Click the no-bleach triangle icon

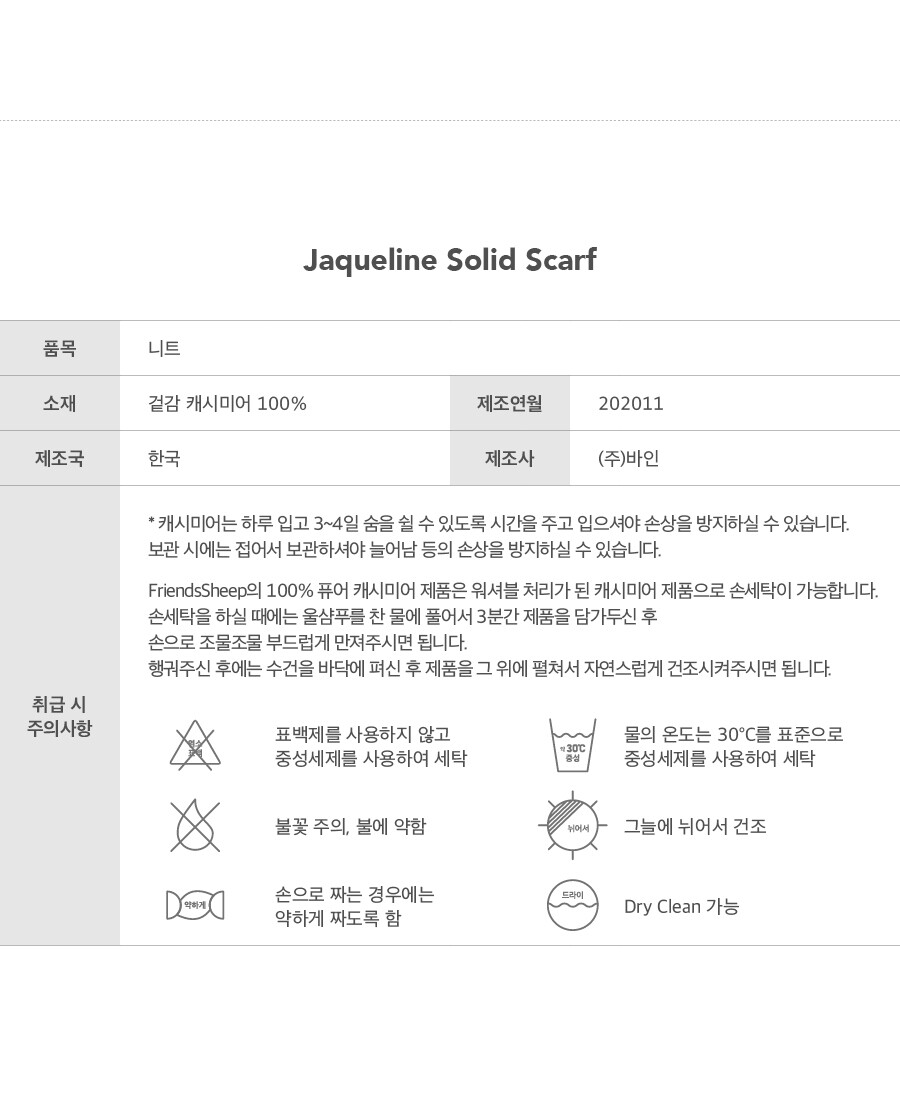[x=194, y=746]
